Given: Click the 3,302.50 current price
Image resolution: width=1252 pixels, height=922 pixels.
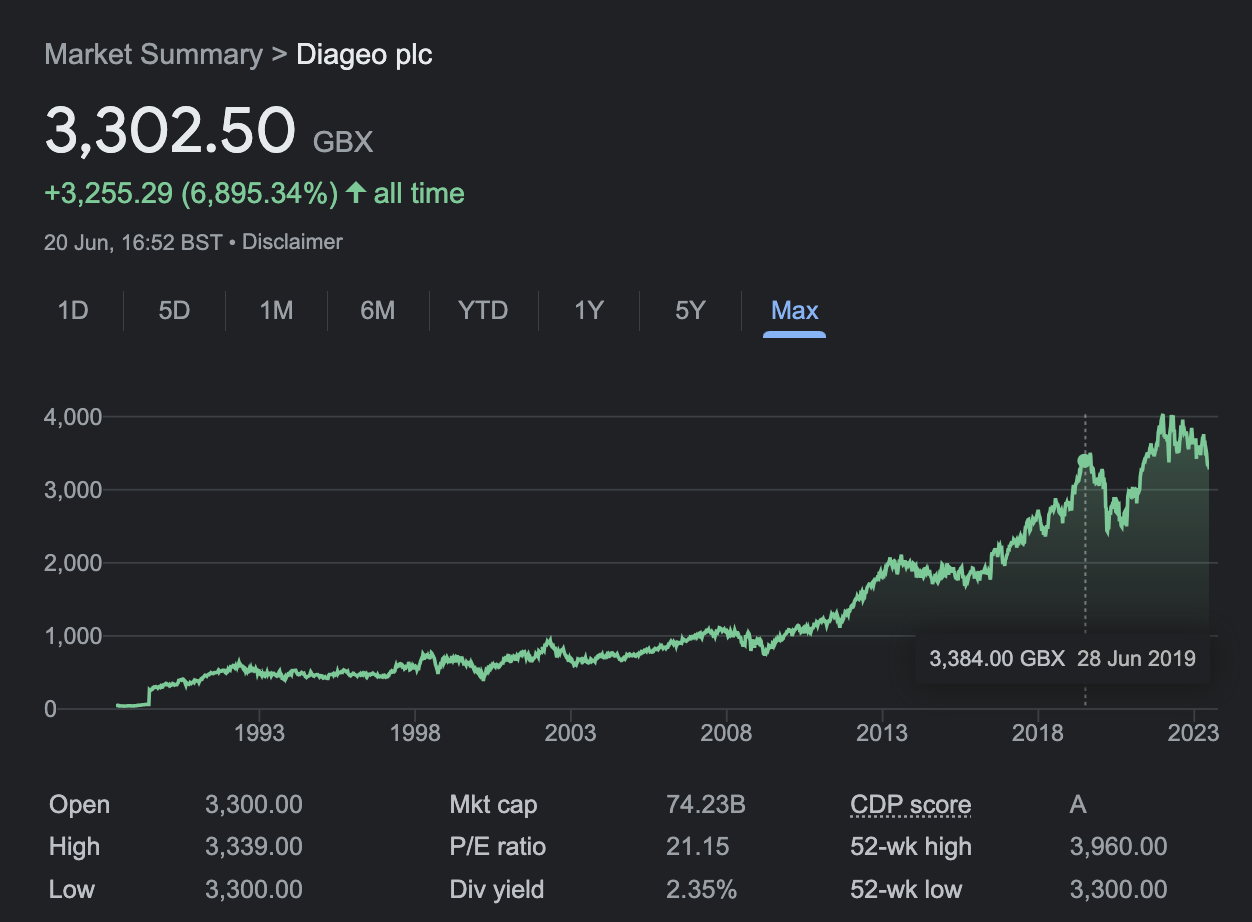Looking at the screenshot, I should pyautogui.click(x=171, y=131).
